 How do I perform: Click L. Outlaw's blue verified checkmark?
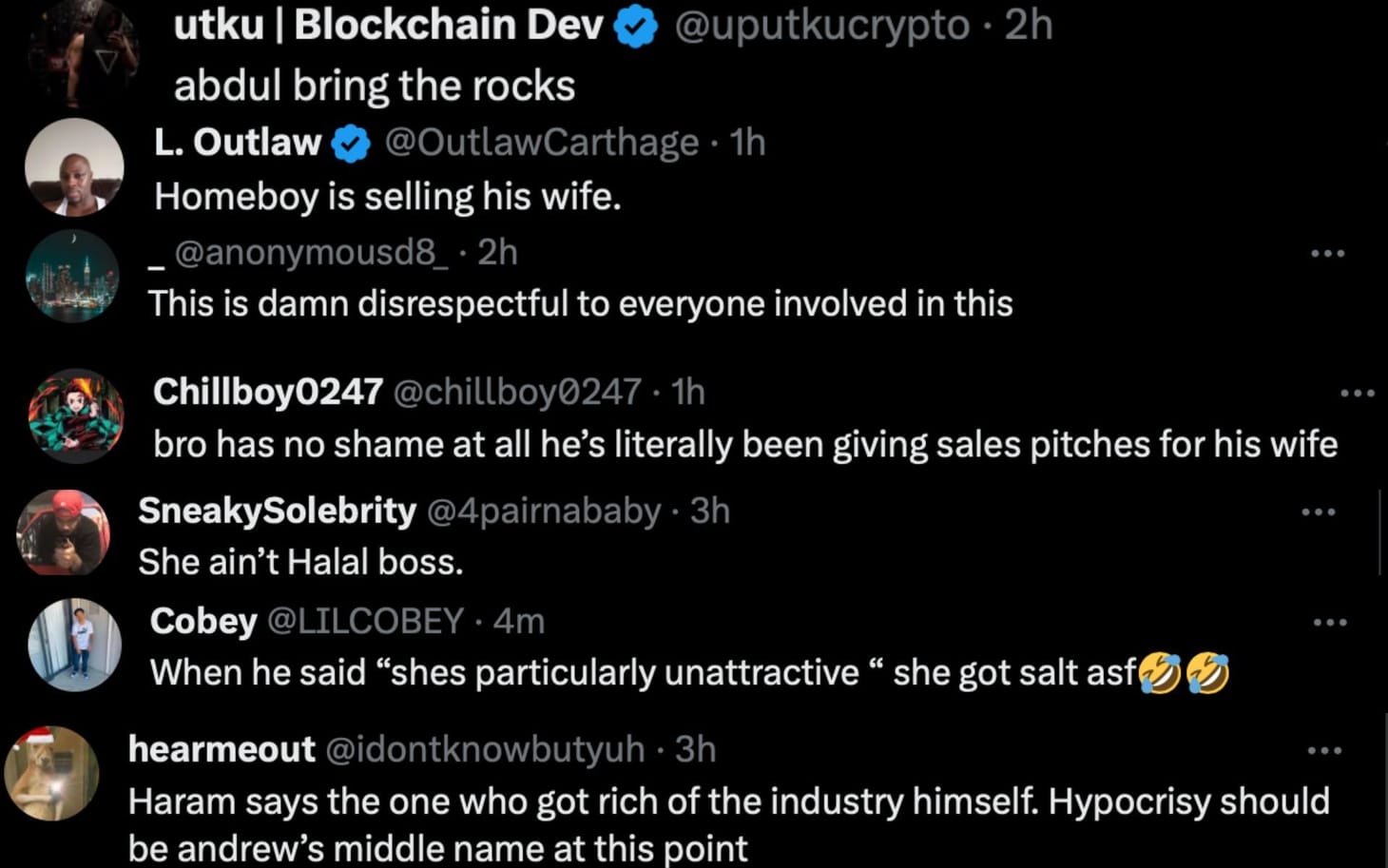coord(349,142)
